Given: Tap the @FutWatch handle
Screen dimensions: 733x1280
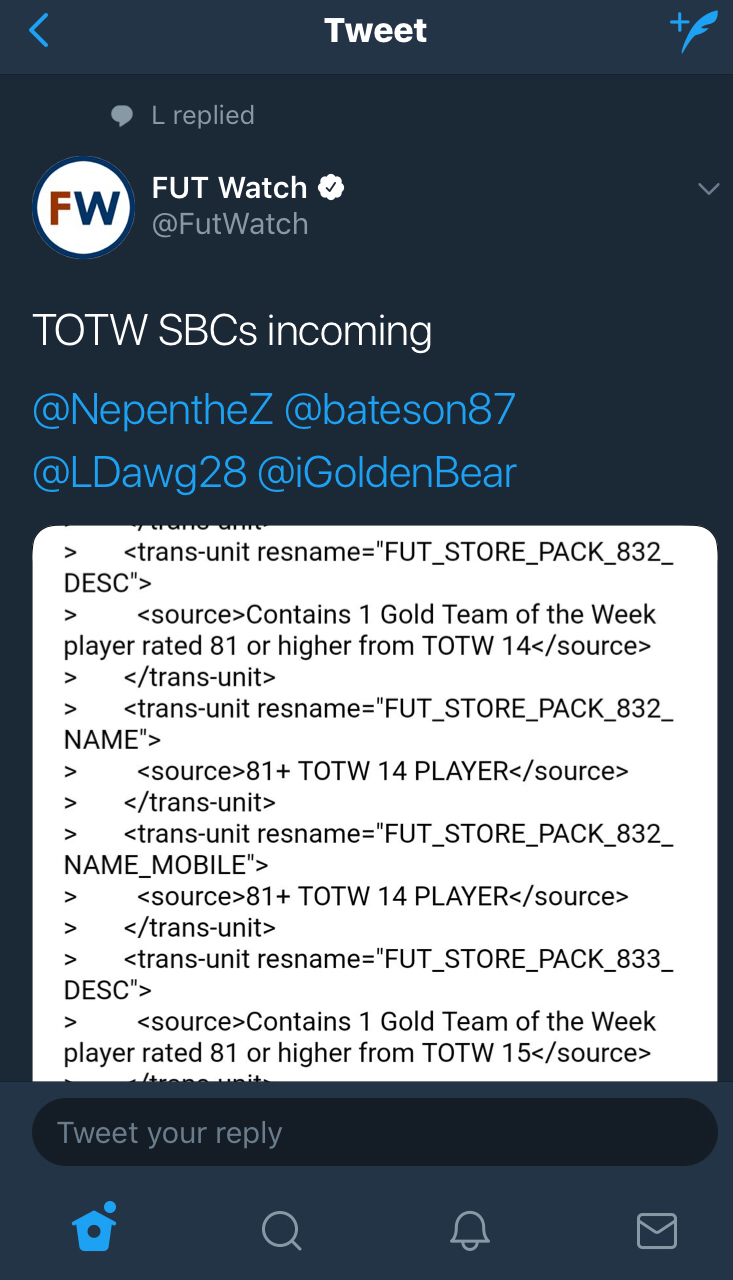Looking at the screenshot, I should pos(230,224).
